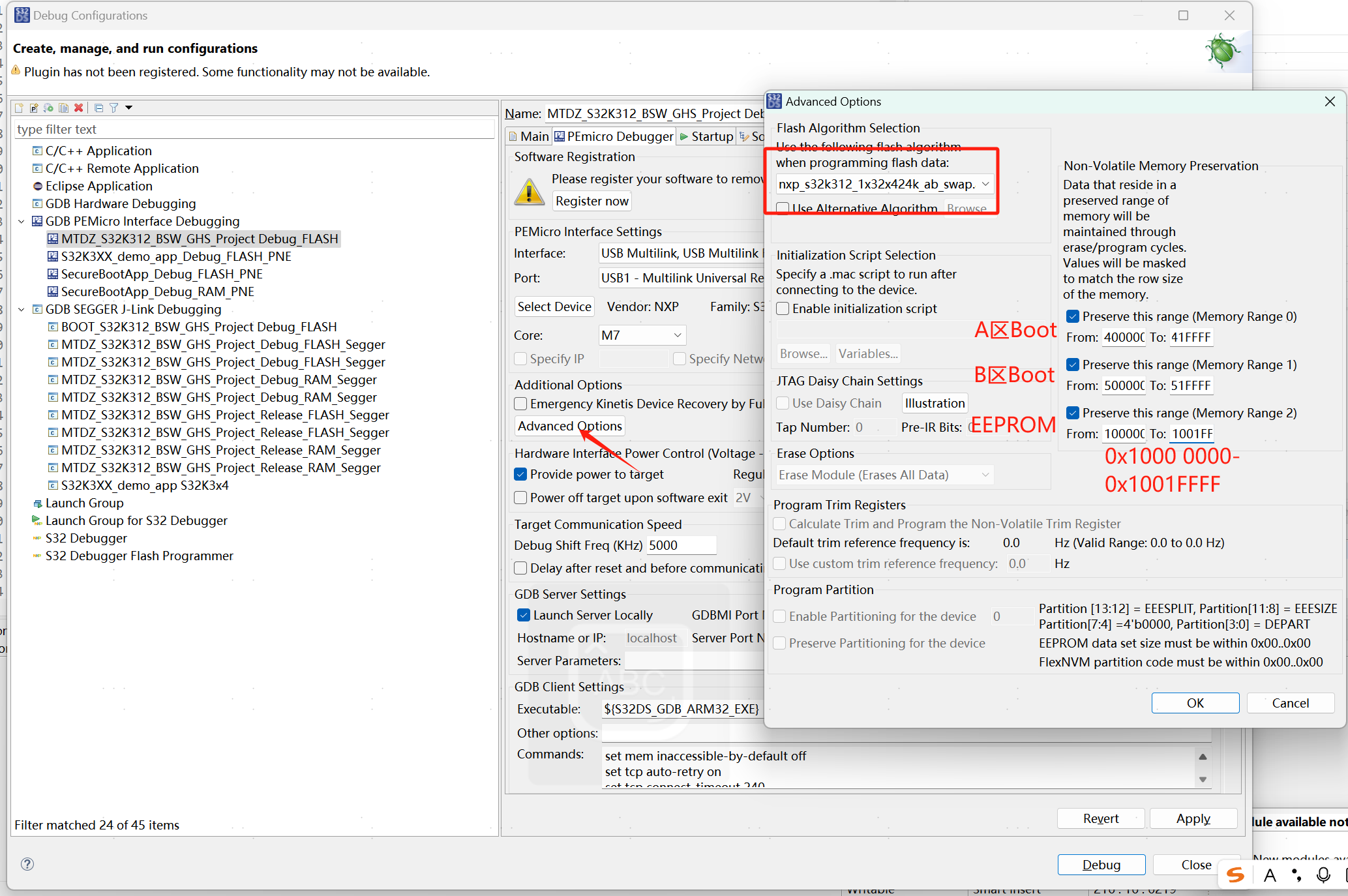Collapse GDB SEGGER J-Link Debugging tree node
This screenshot has width=1348, height=896.
[22, 309]
